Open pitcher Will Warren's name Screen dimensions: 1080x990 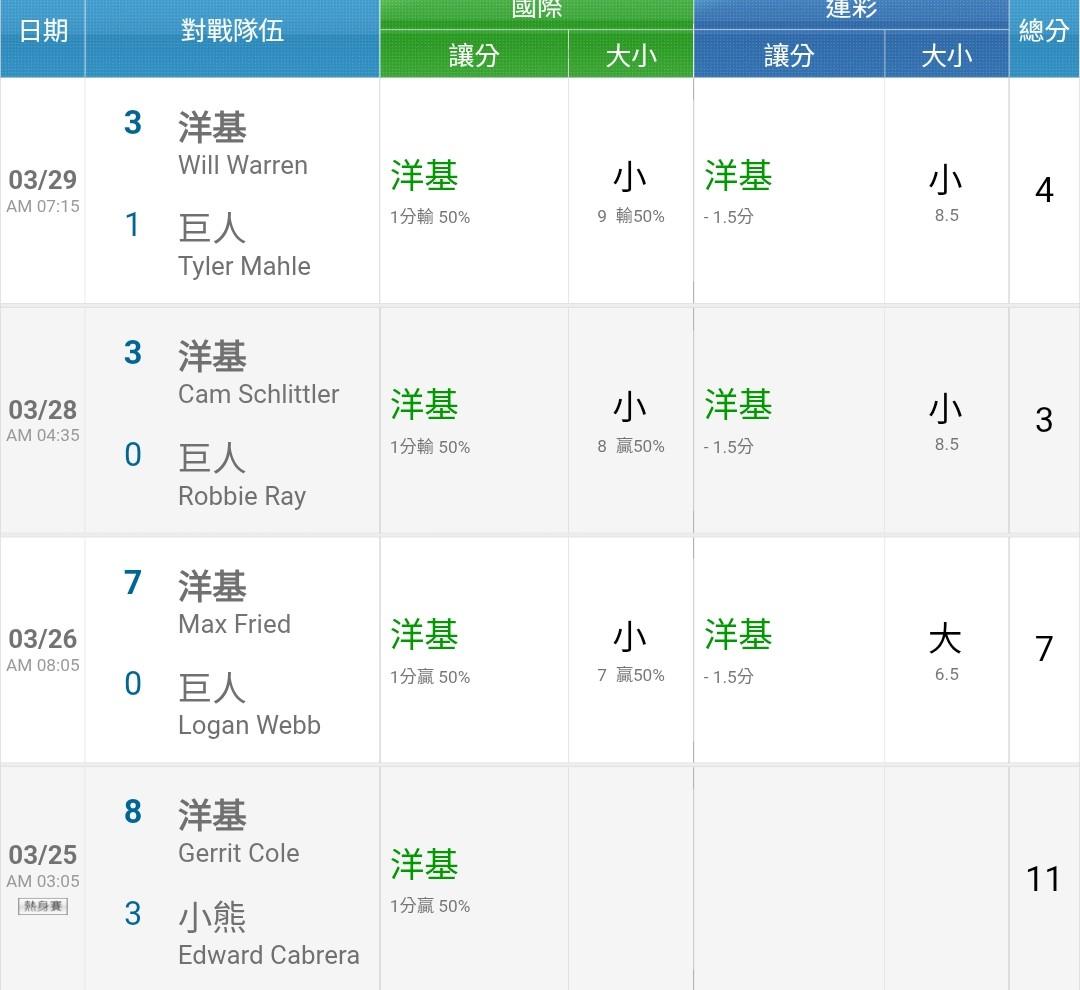tap(243, 165)
